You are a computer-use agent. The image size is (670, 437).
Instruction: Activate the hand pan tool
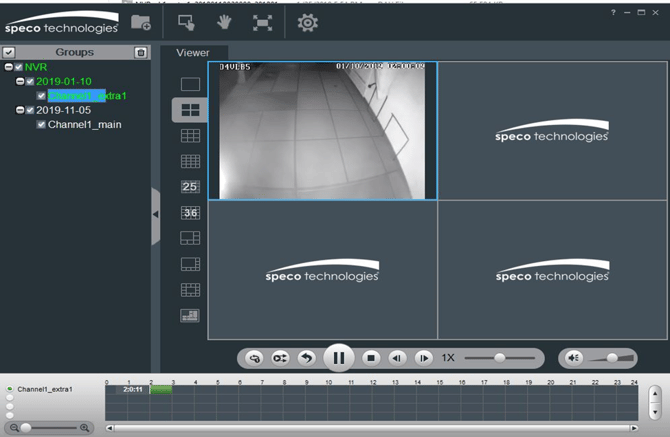(224, 22)
